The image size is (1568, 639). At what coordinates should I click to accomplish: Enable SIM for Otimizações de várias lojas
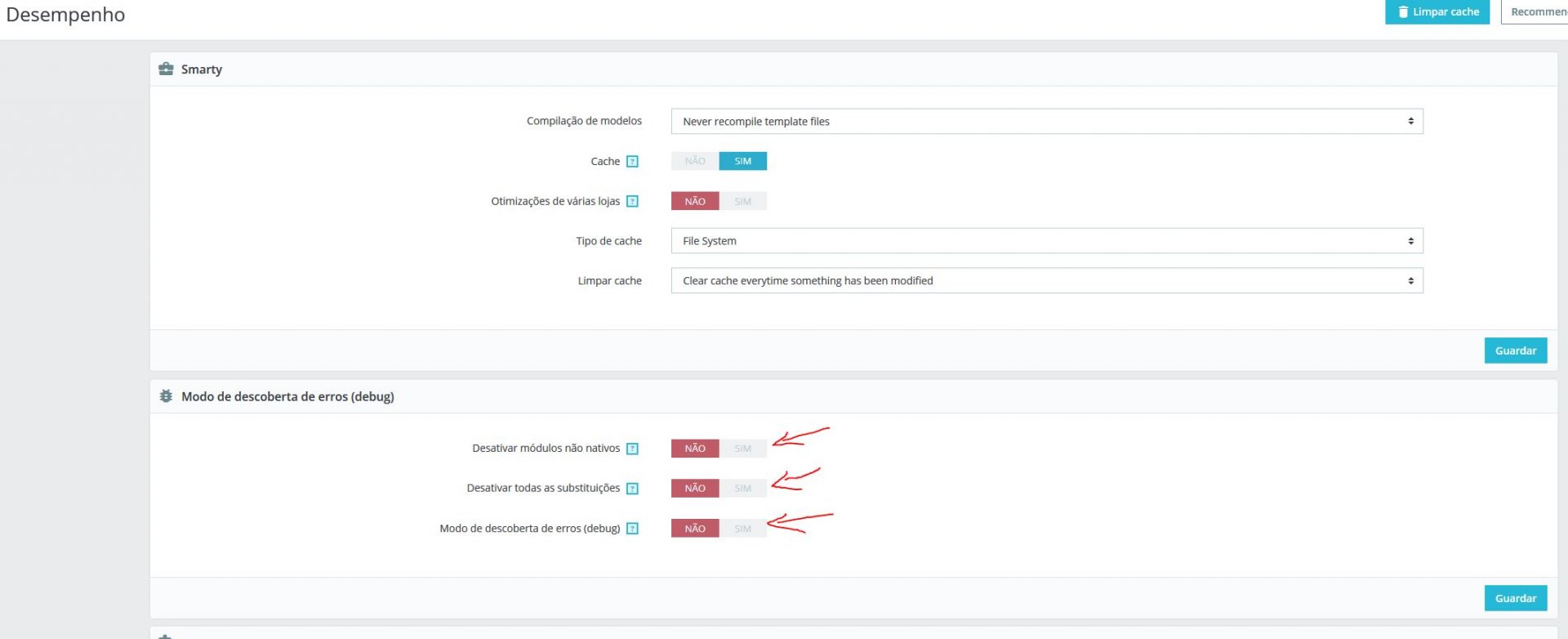click(742, 201)
